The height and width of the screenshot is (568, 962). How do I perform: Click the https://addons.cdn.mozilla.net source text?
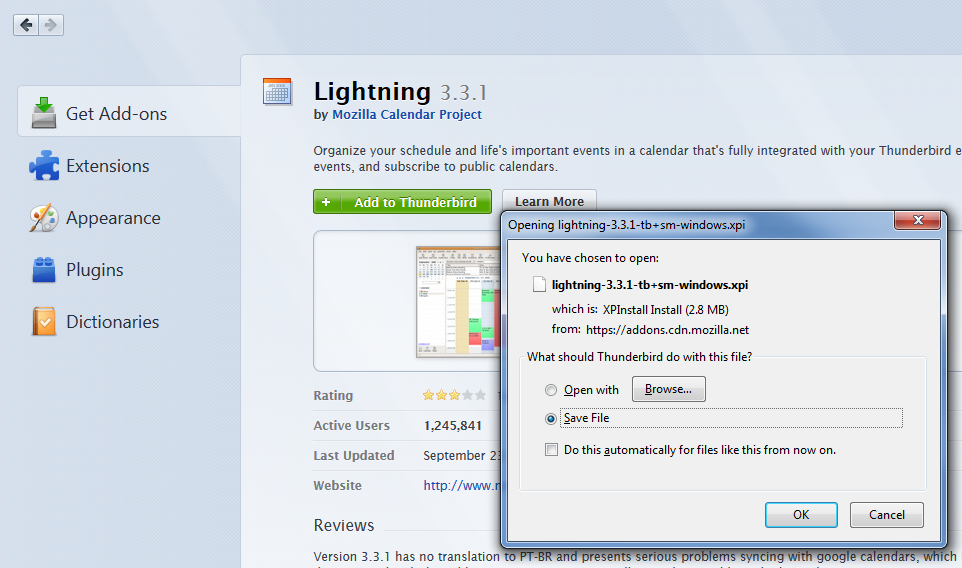668,330
